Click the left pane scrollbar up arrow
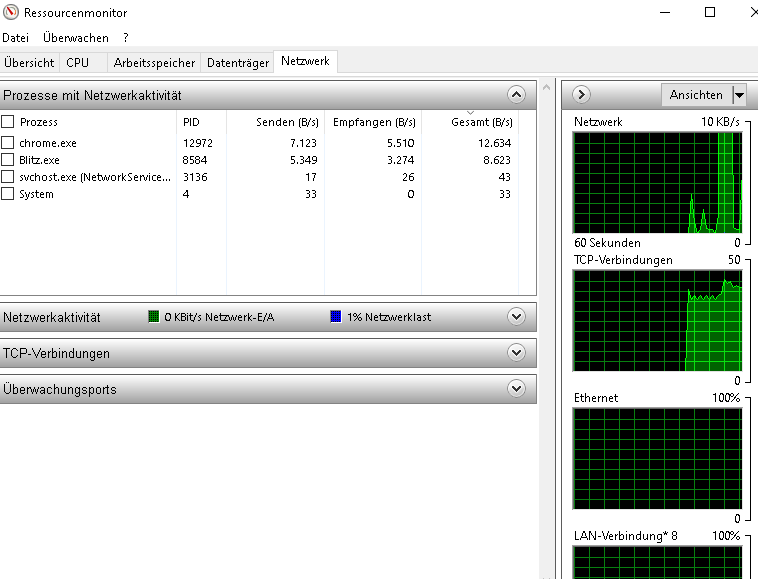 547,87
